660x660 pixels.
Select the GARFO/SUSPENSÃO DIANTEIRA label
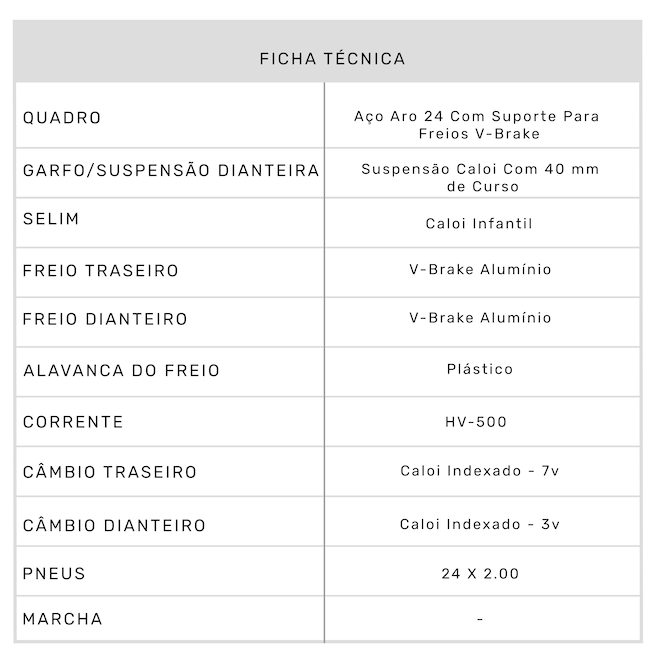tap(171, 170)
